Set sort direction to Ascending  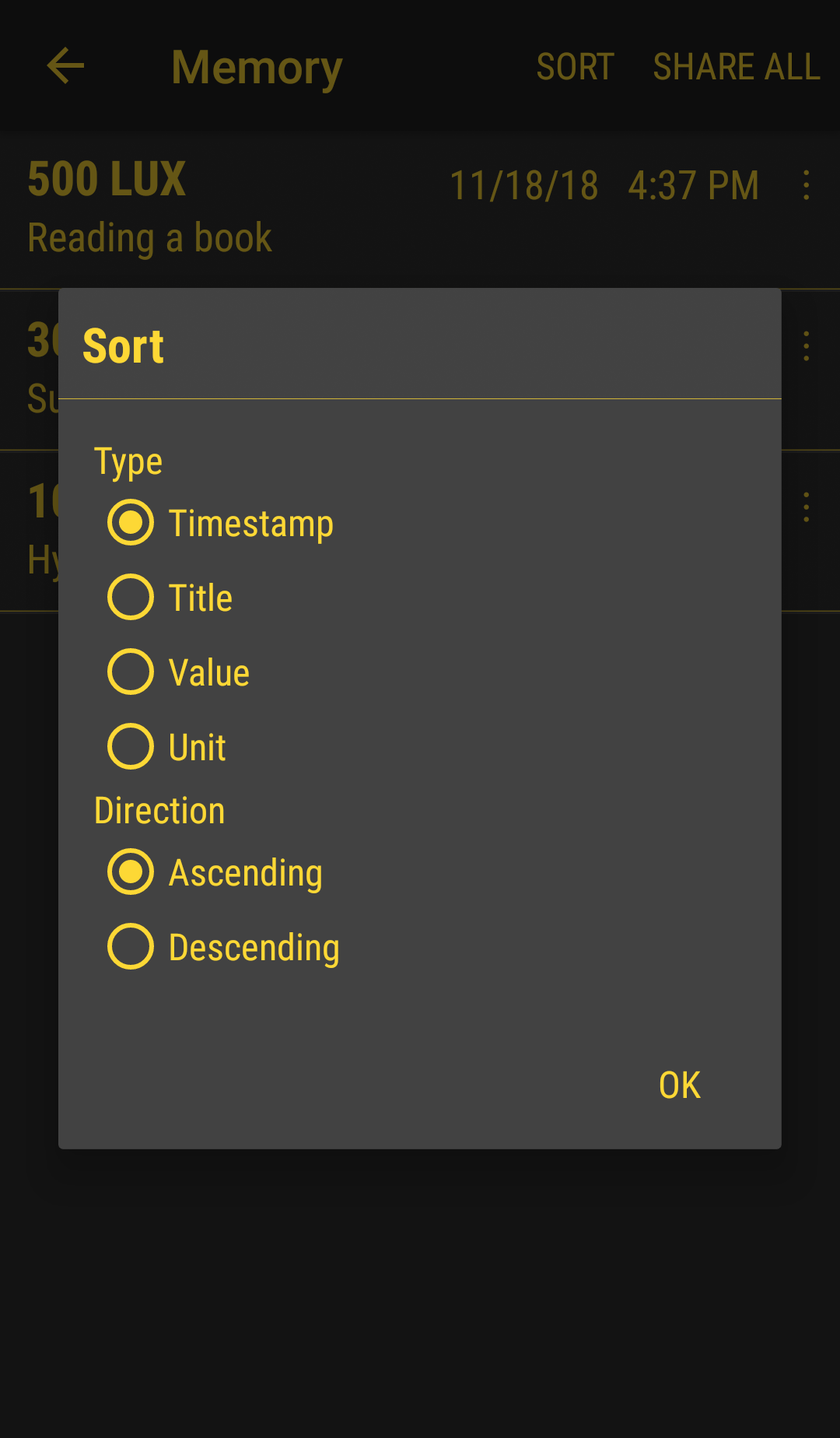click(131, 872)
